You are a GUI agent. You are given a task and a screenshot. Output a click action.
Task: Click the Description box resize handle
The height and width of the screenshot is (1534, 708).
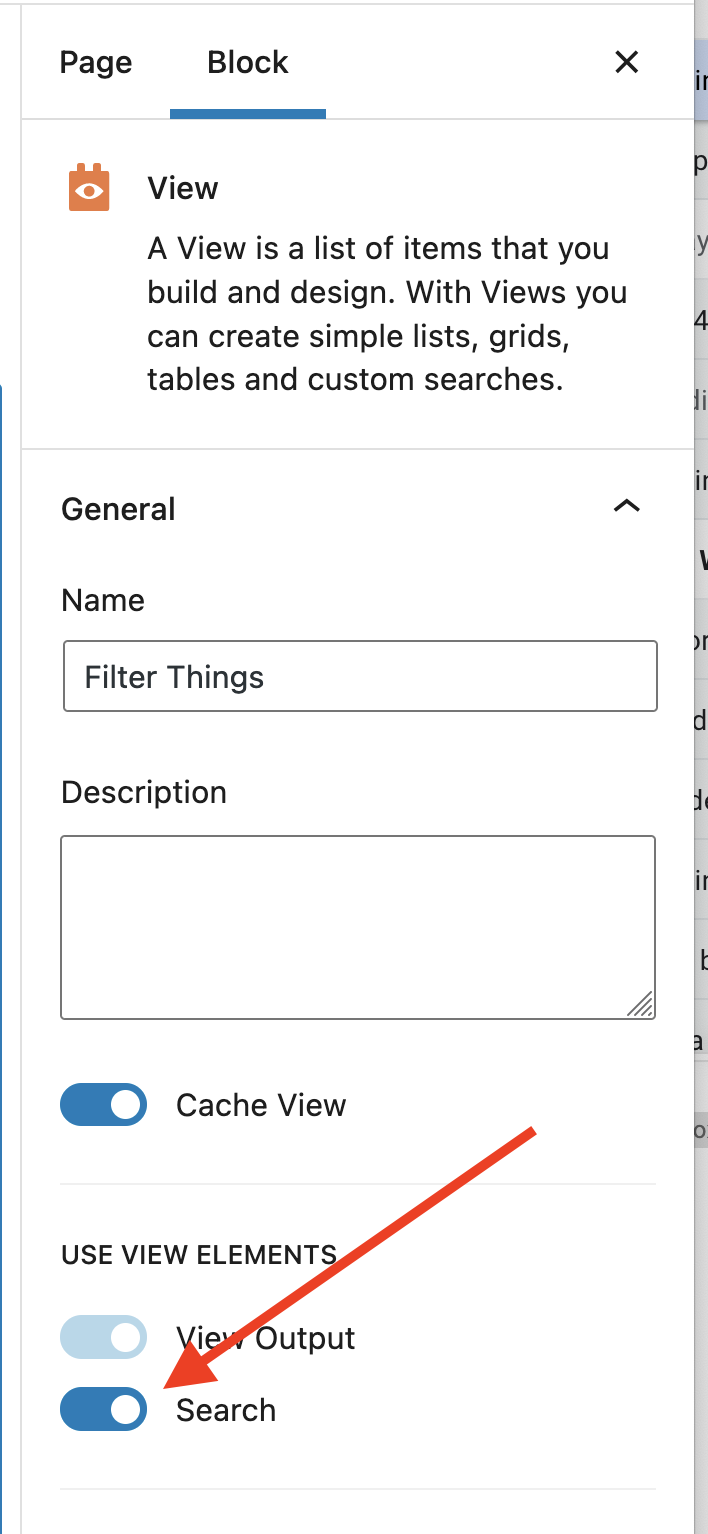[640, 1003]
